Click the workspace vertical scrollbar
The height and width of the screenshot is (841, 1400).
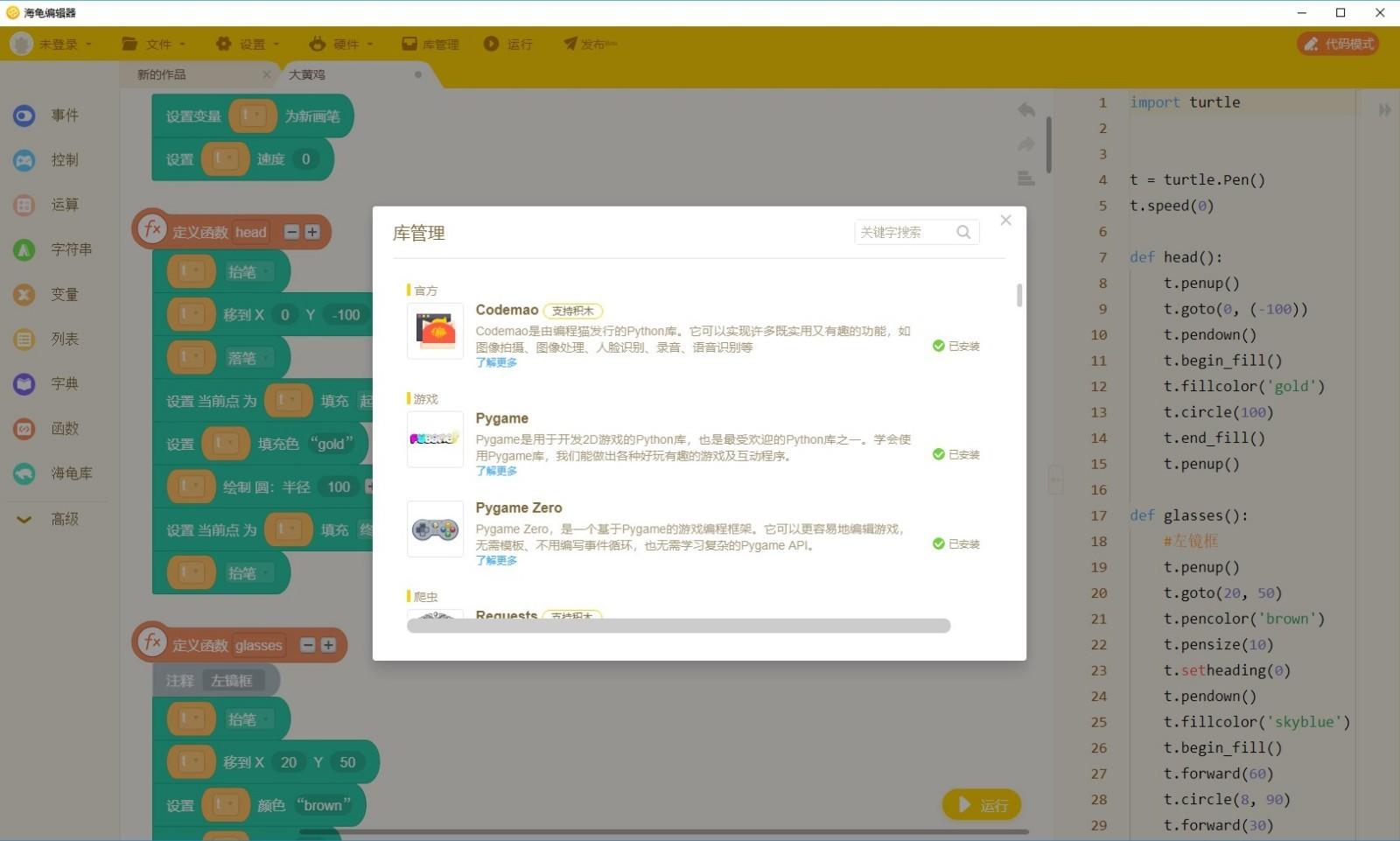coord(1048,145)
